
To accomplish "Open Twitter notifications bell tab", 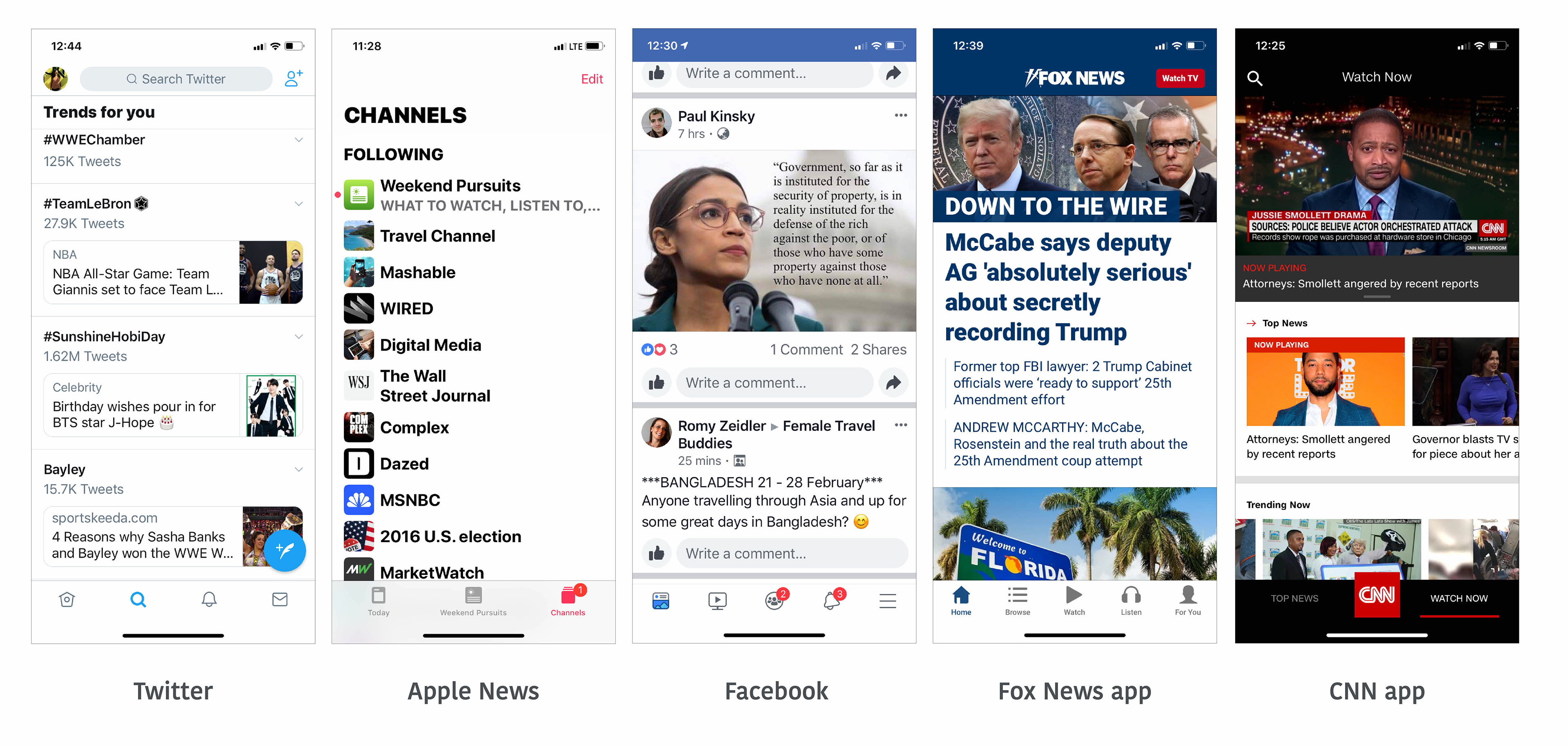I will coord(209,599).
